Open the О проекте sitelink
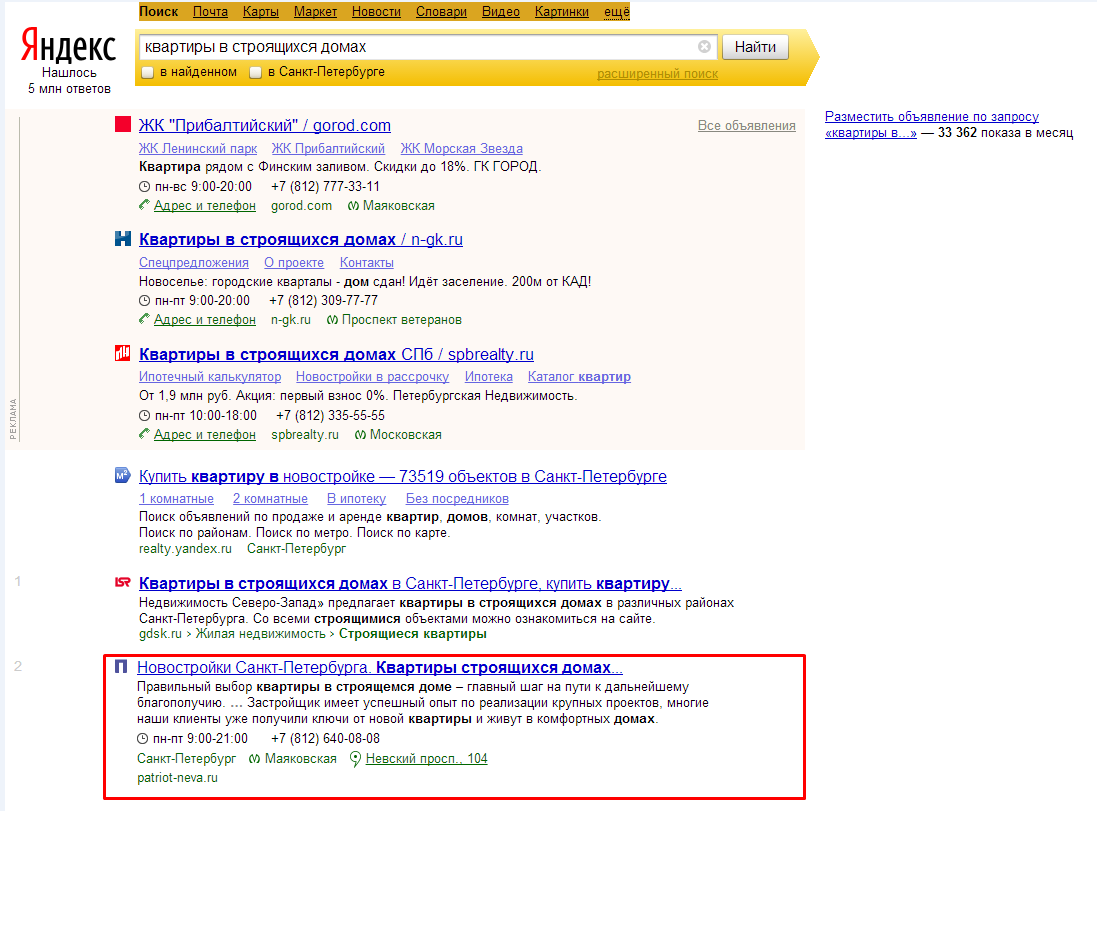The image size is (1097, 927). click(294, 263)
